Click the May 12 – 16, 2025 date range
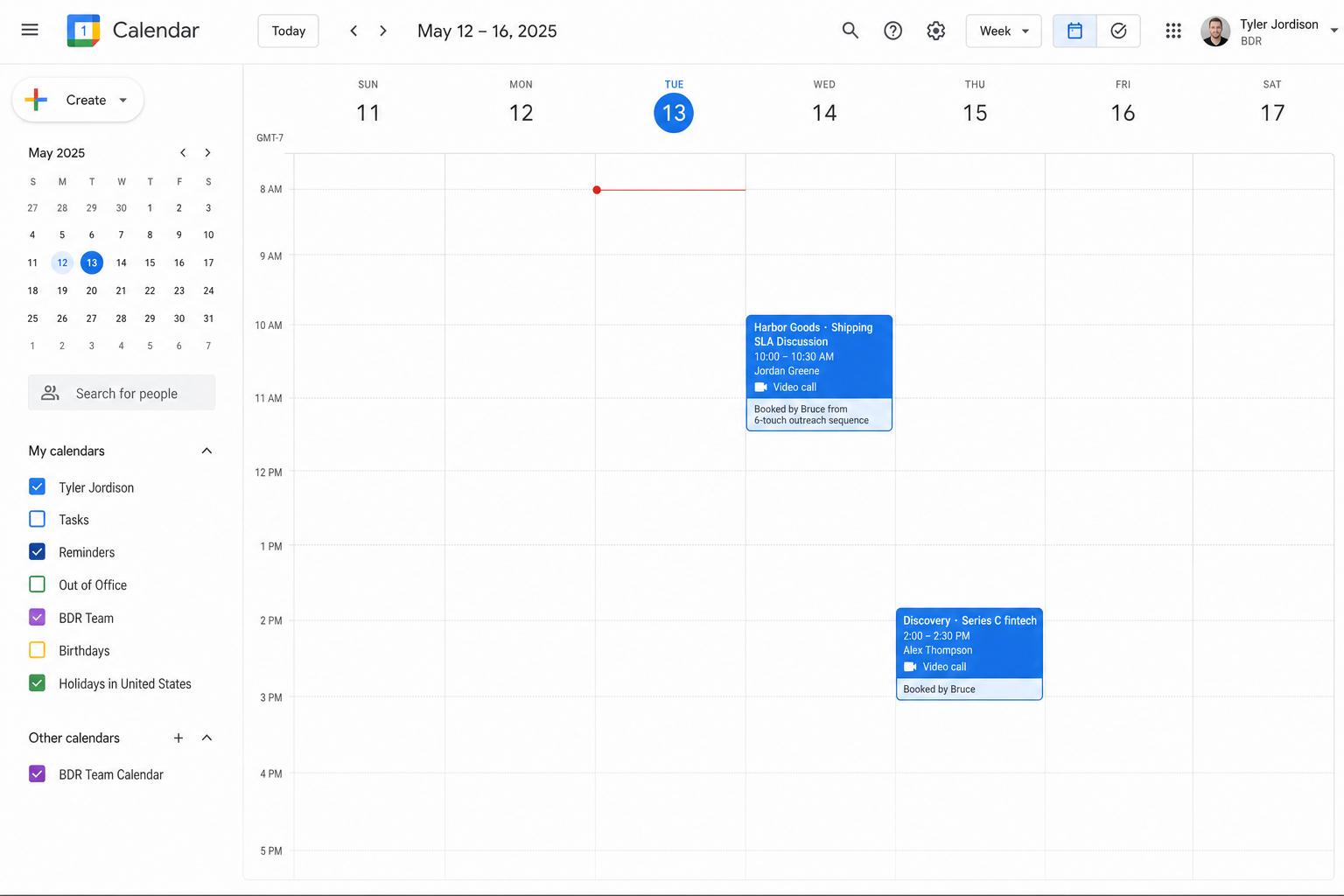This screenshot has height=896, width=1344. coord(487,31)
